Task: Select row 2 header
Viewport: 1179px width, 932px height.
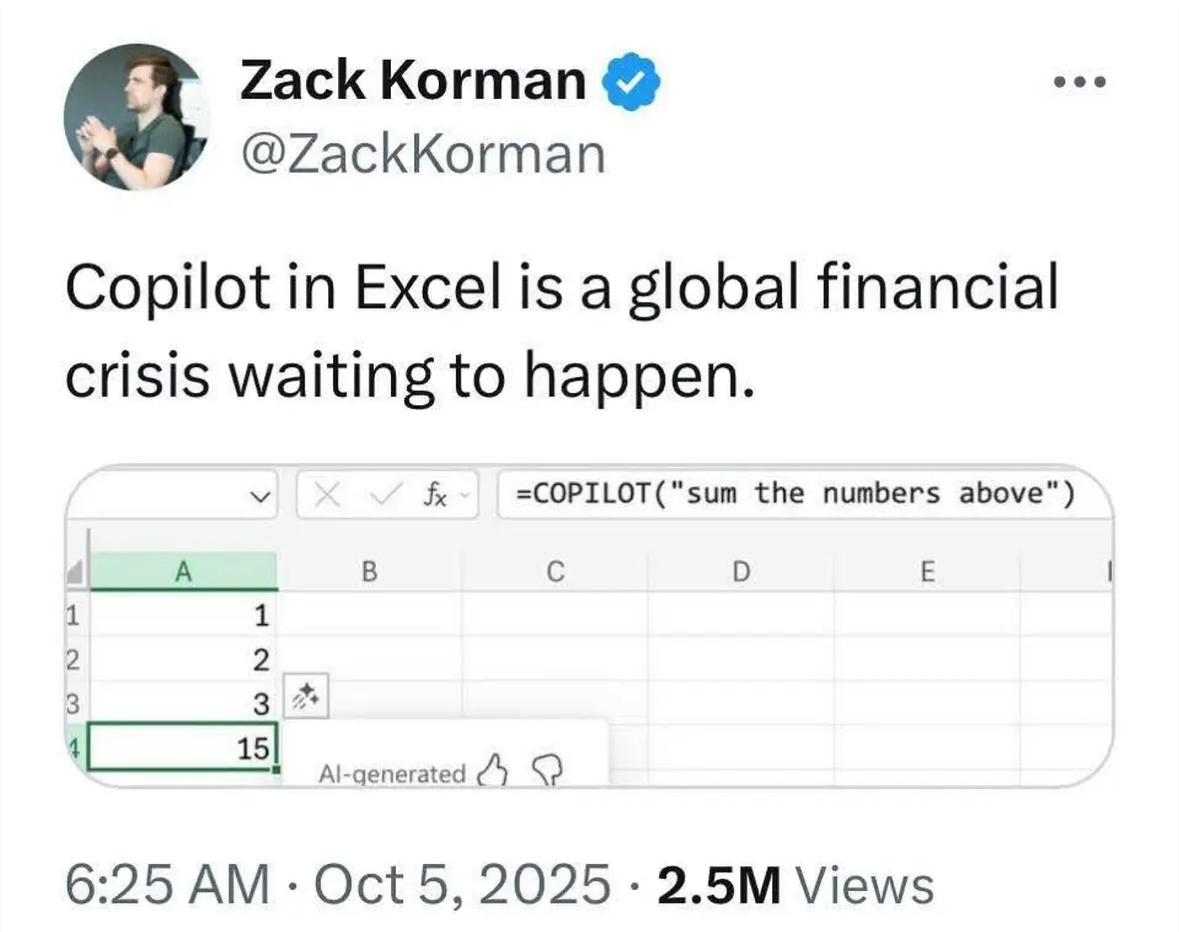Action: pos(74,659)
